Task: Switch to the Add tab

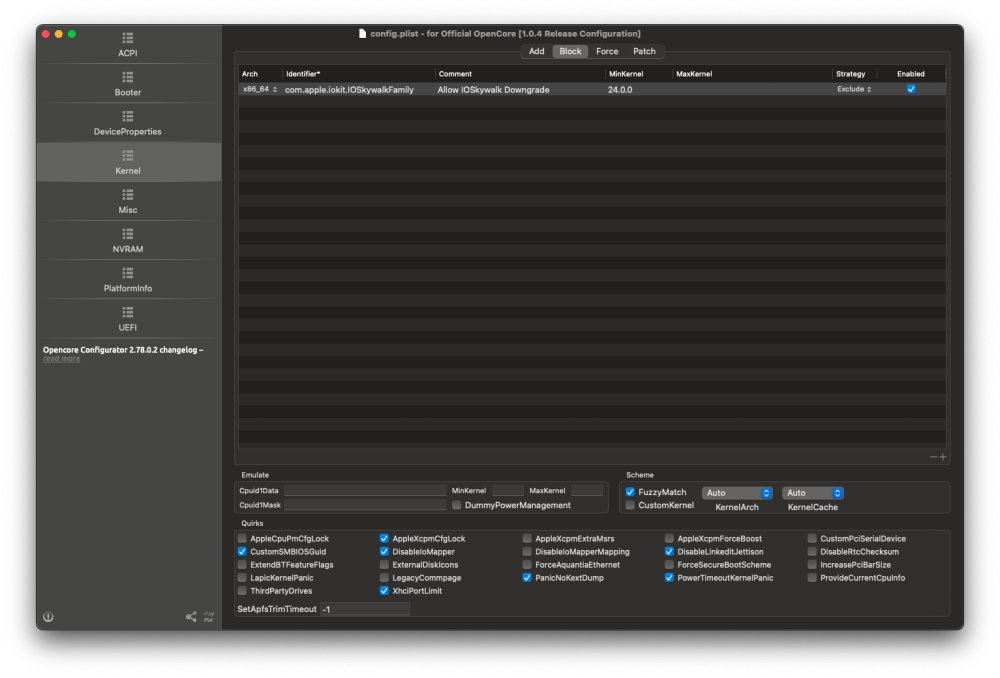Action: [x=536, y=51]
